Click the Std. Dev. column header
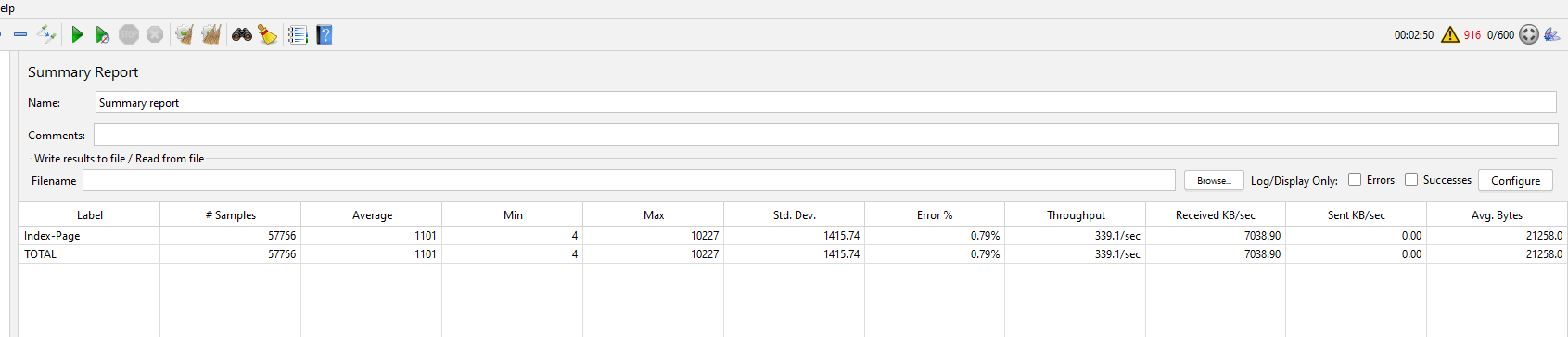Viewport: 1568px width, 337px height. [795, 214]
